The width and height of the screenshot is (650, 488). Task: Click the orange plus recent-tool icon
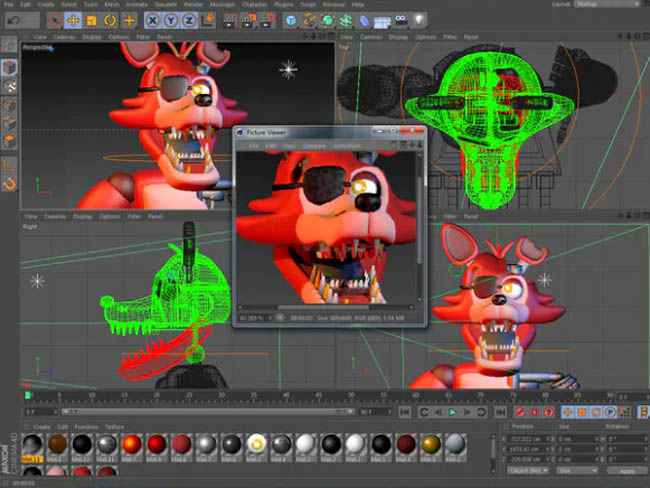(x=129, y=20)
